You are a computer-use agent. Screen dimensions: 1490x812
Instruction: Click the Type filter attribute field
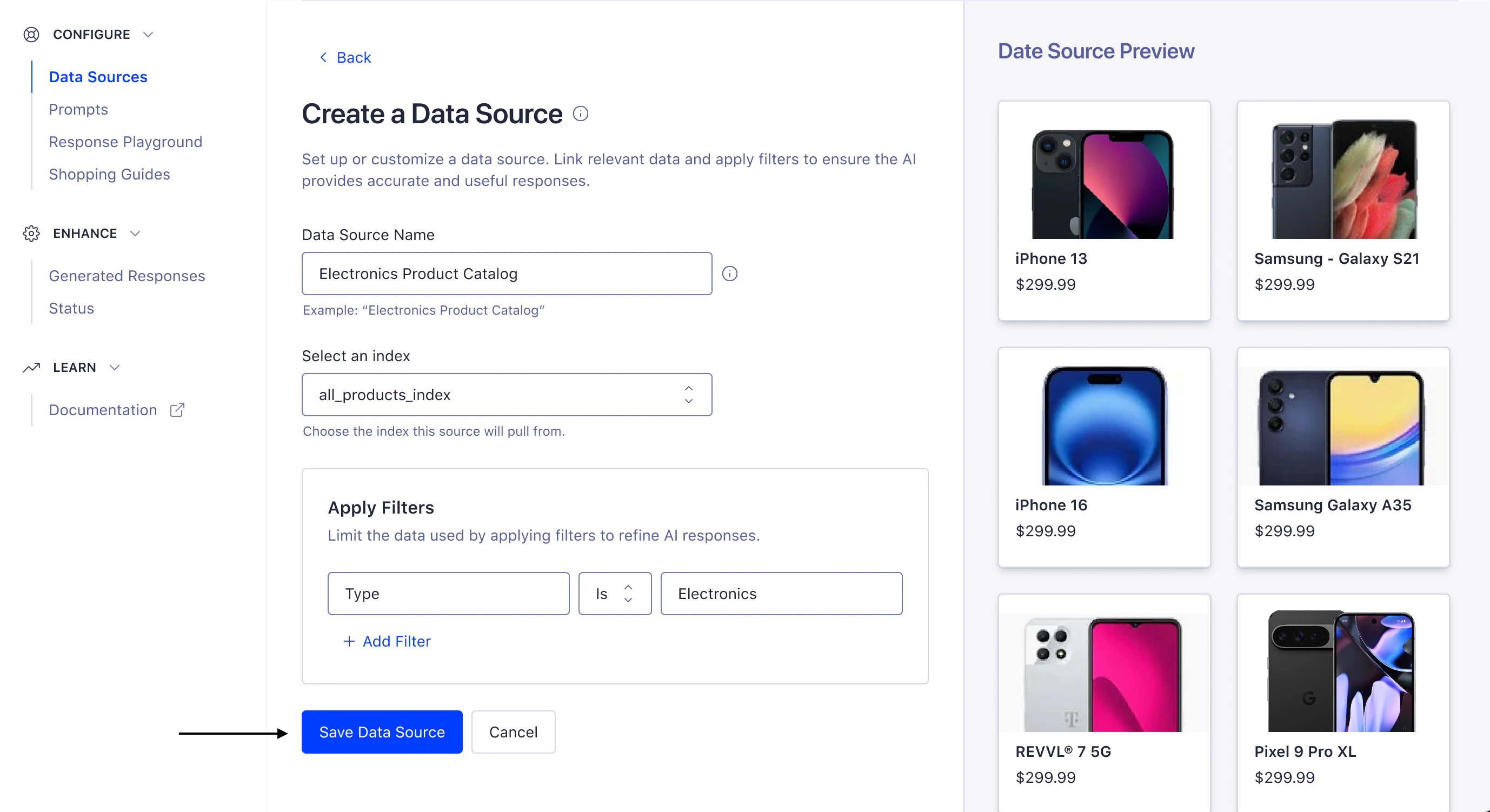[x=448, y=594]
